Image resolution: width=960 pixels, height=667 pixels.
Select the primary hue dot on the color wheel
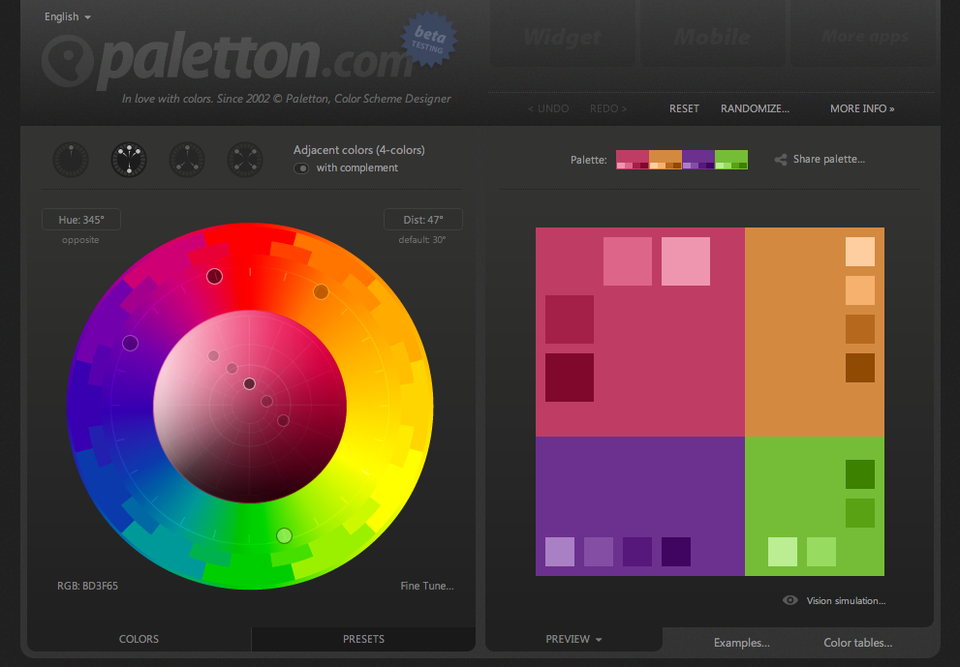coord(214,276)
